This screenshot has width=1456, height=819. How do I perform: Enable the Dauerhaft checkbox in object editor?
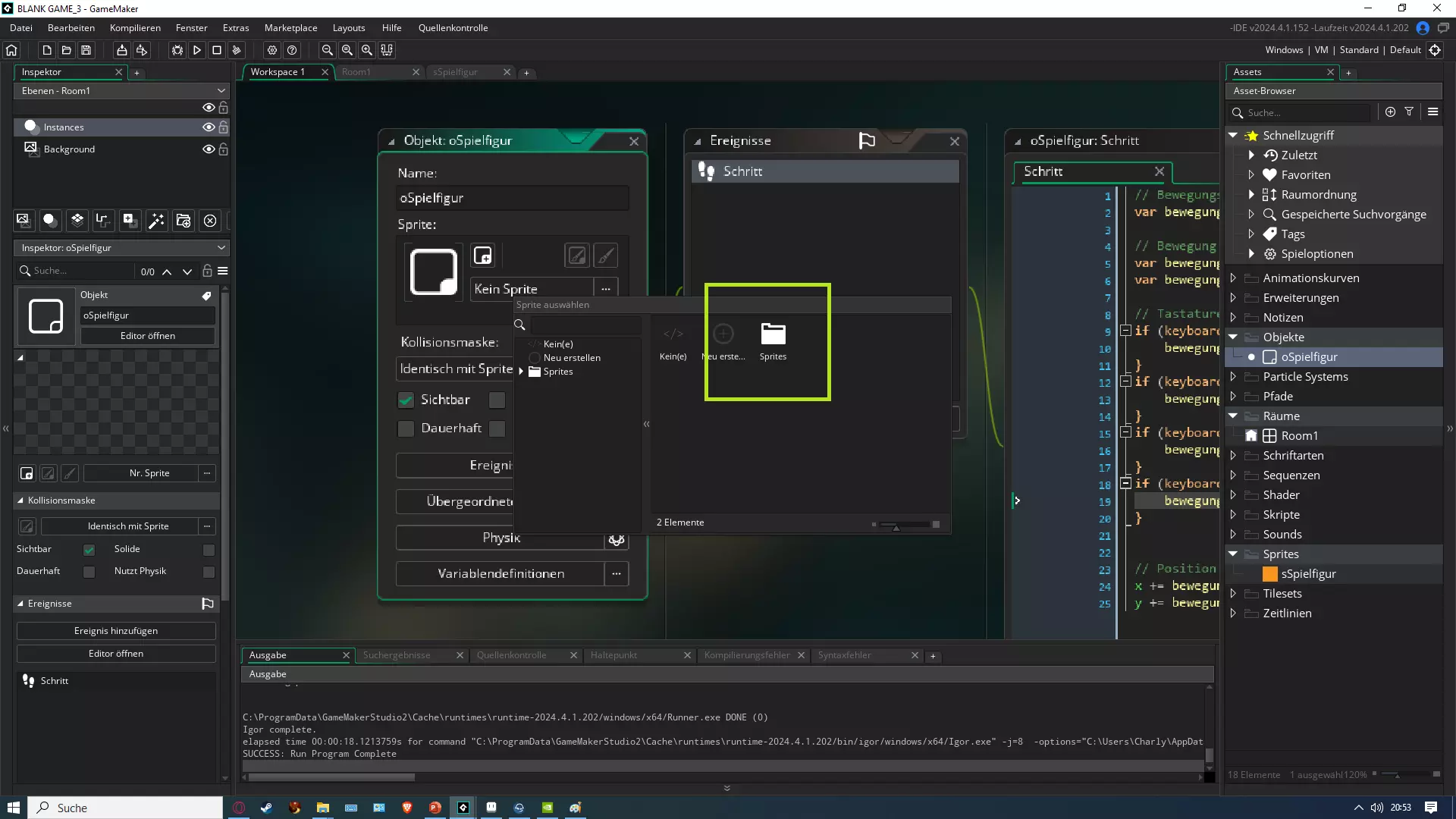tap(406, 428)
